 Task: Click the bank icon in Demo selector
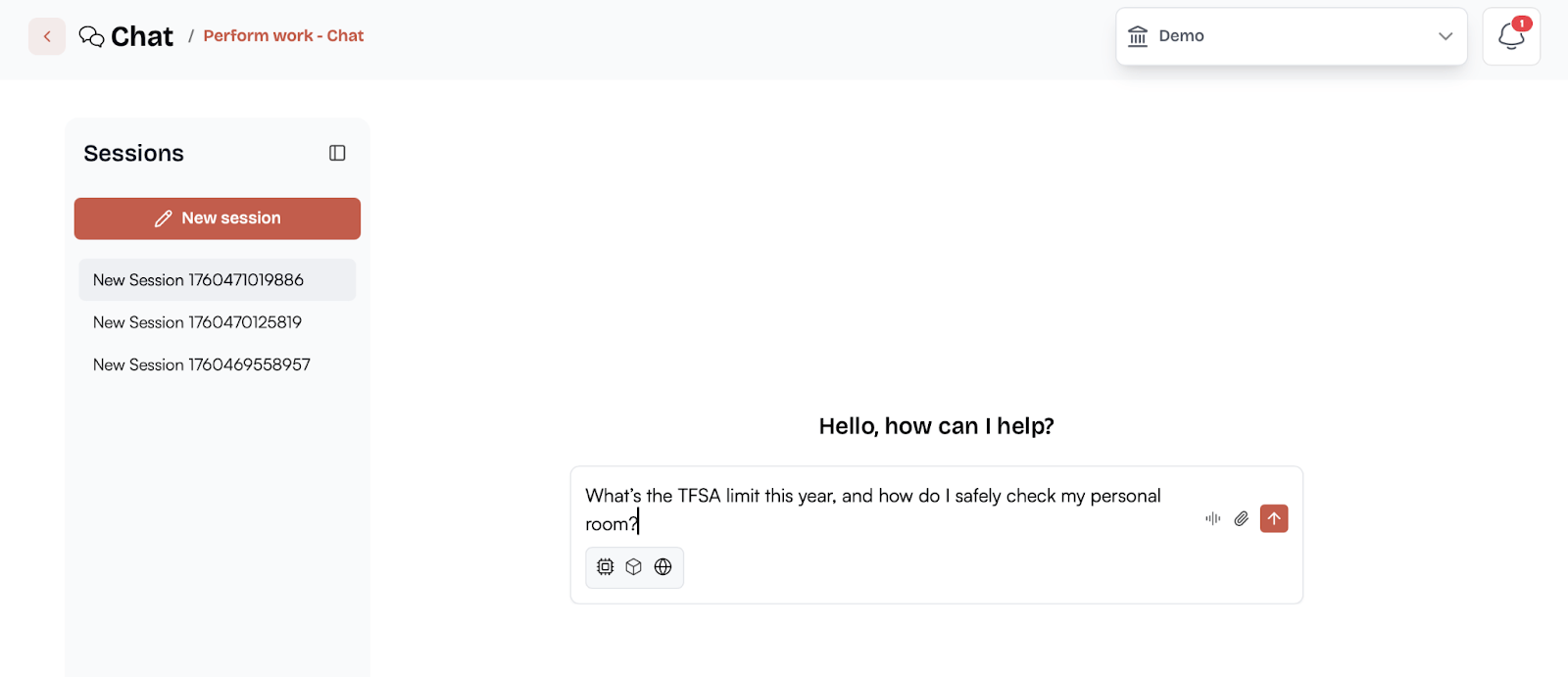(x=1138, y=36)
